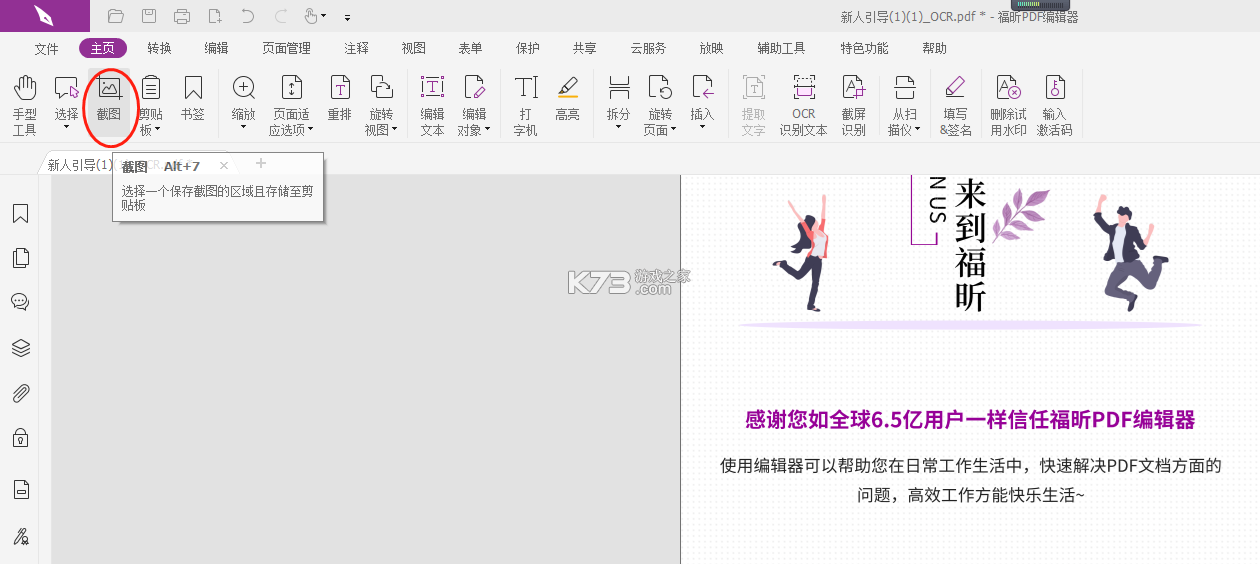
Task: Open the document fields panel icon
Action: pos(20,490)
